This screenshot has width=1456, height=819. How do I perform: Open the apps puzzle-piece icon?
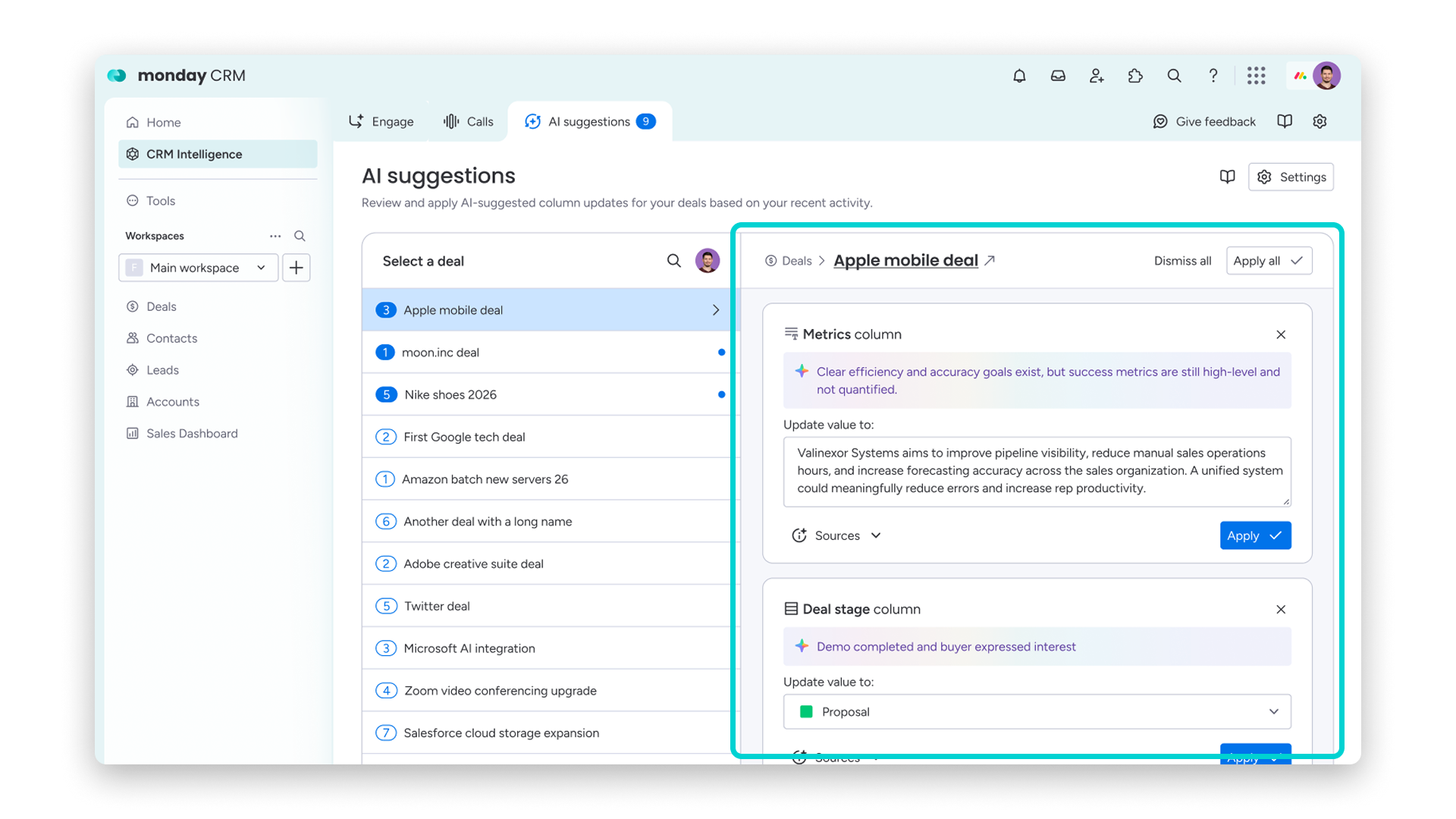pos(1135,76)
